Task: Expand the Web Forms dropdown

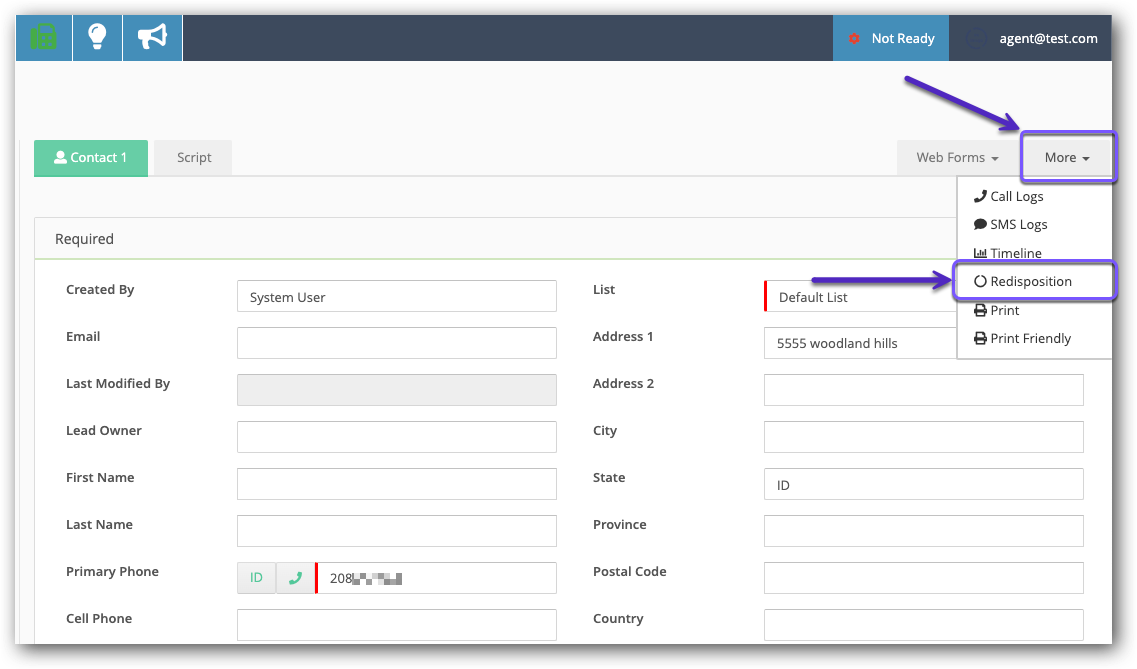Action: [957, 158]
